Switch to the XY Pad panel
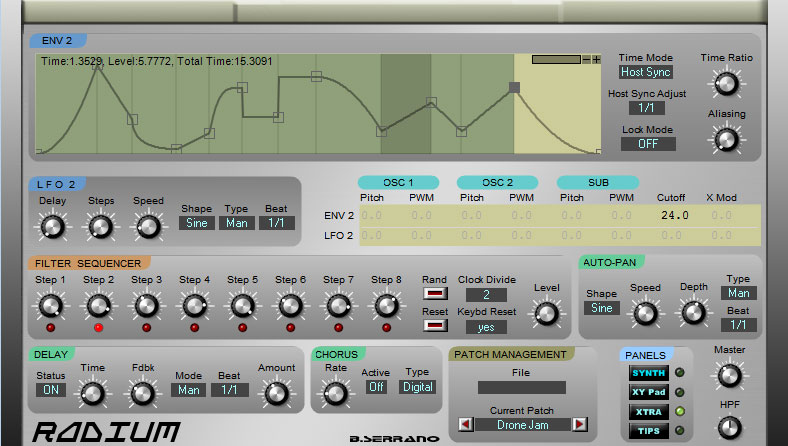Viewport: 788px width, 446px height. [x=648, y=393]
